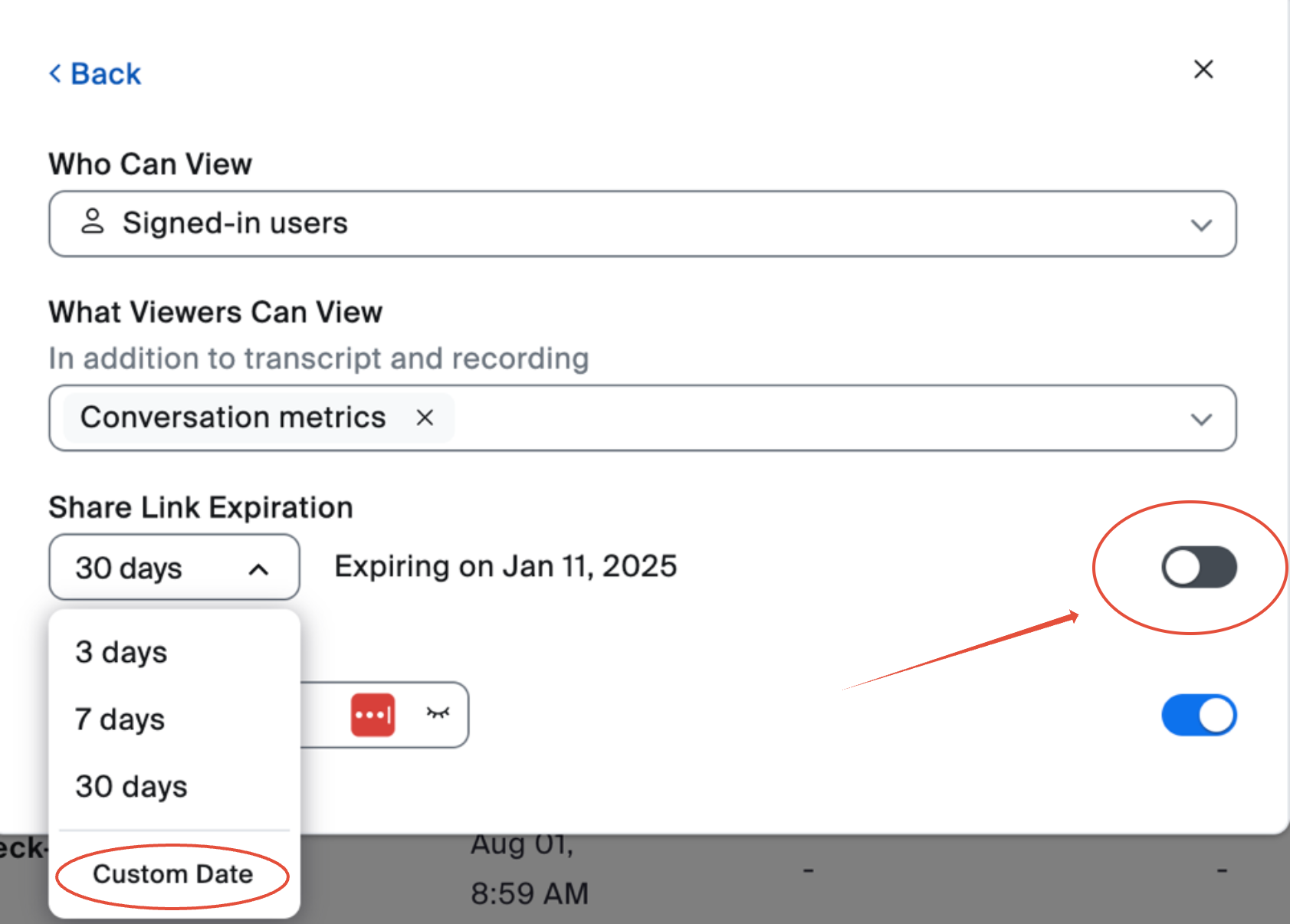Close the share settings dialog
1290x924 pixels.
coord(1203,70)
